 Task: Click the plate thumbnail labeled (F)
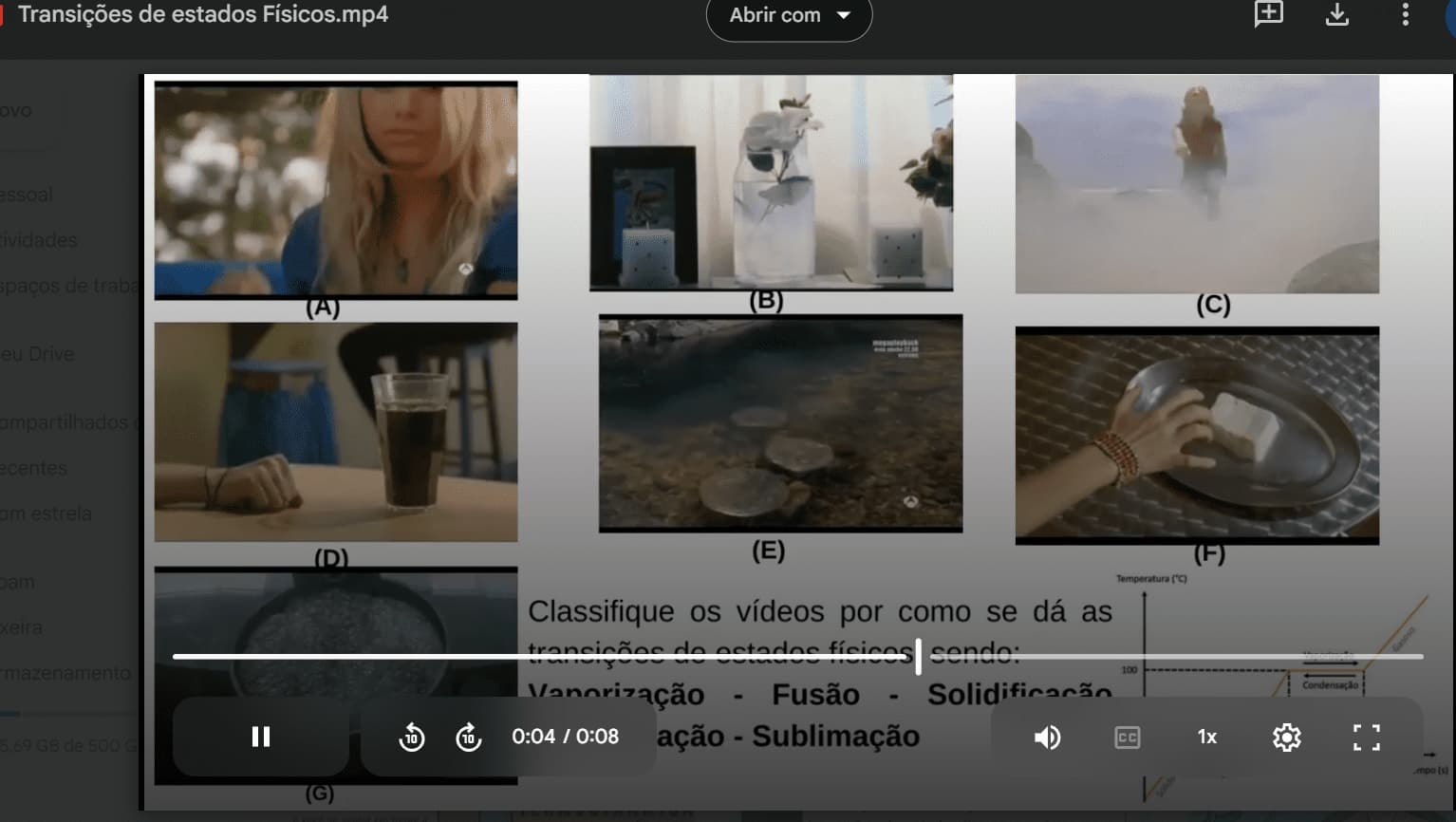pos(1197,435)
